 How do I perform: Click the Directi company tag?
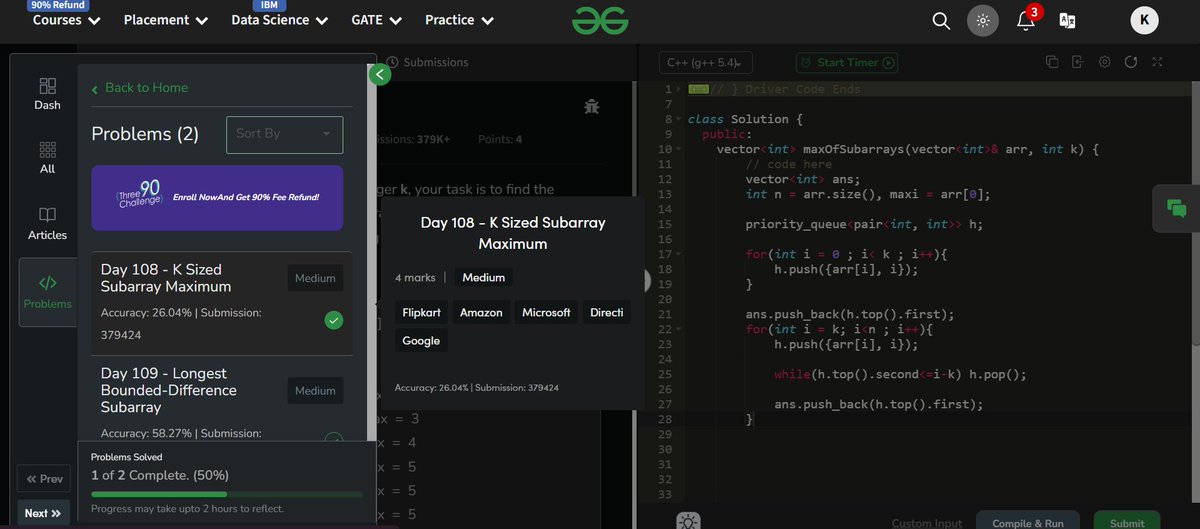pyautogui.click(x=607, y=312)
